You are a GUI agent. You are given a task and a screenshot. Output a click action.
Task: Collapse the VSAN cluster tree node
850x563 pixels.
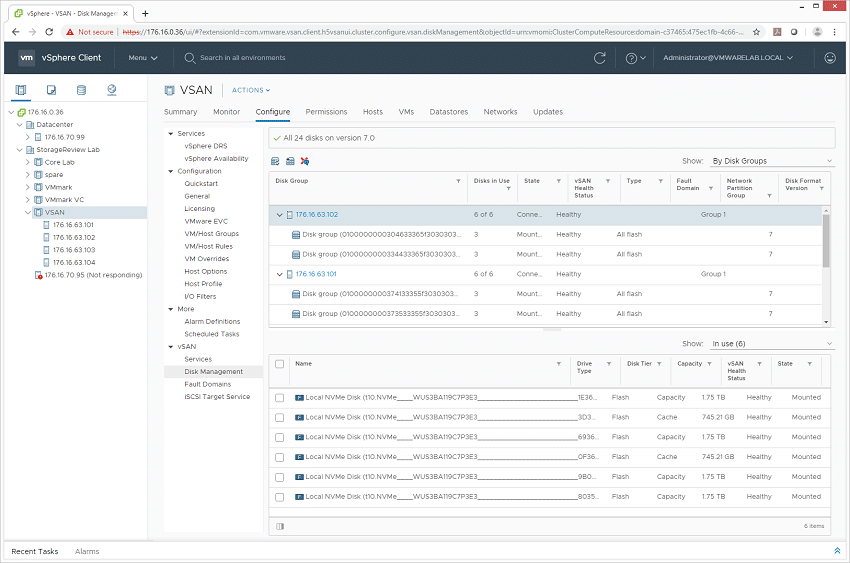28,212
